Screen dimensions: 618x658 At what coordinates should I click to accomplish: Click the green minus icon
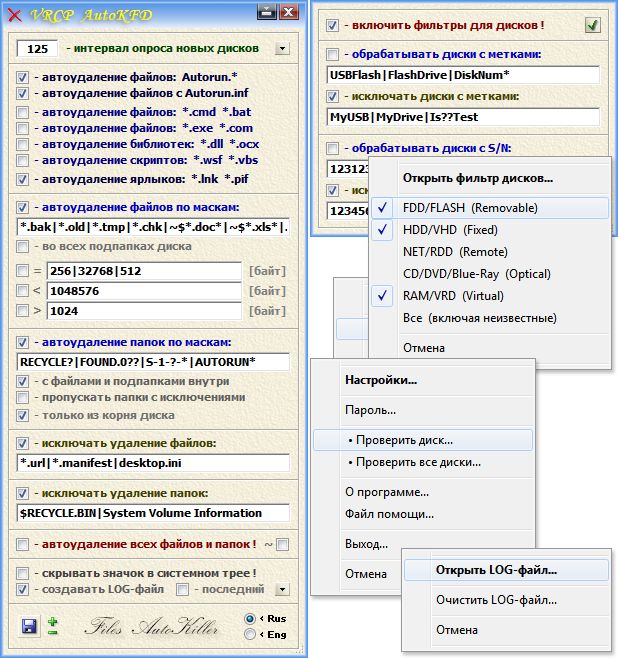click(52, 632)
